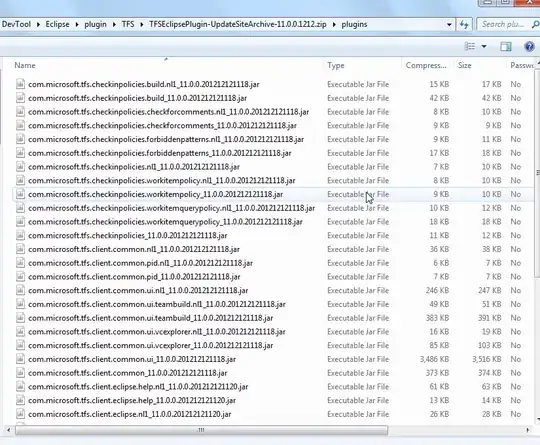This screenshot has height=445, width=540.
Task: Click the TFSEclipsePlugin zip breadcrumb segment
Action: [238, 24]
